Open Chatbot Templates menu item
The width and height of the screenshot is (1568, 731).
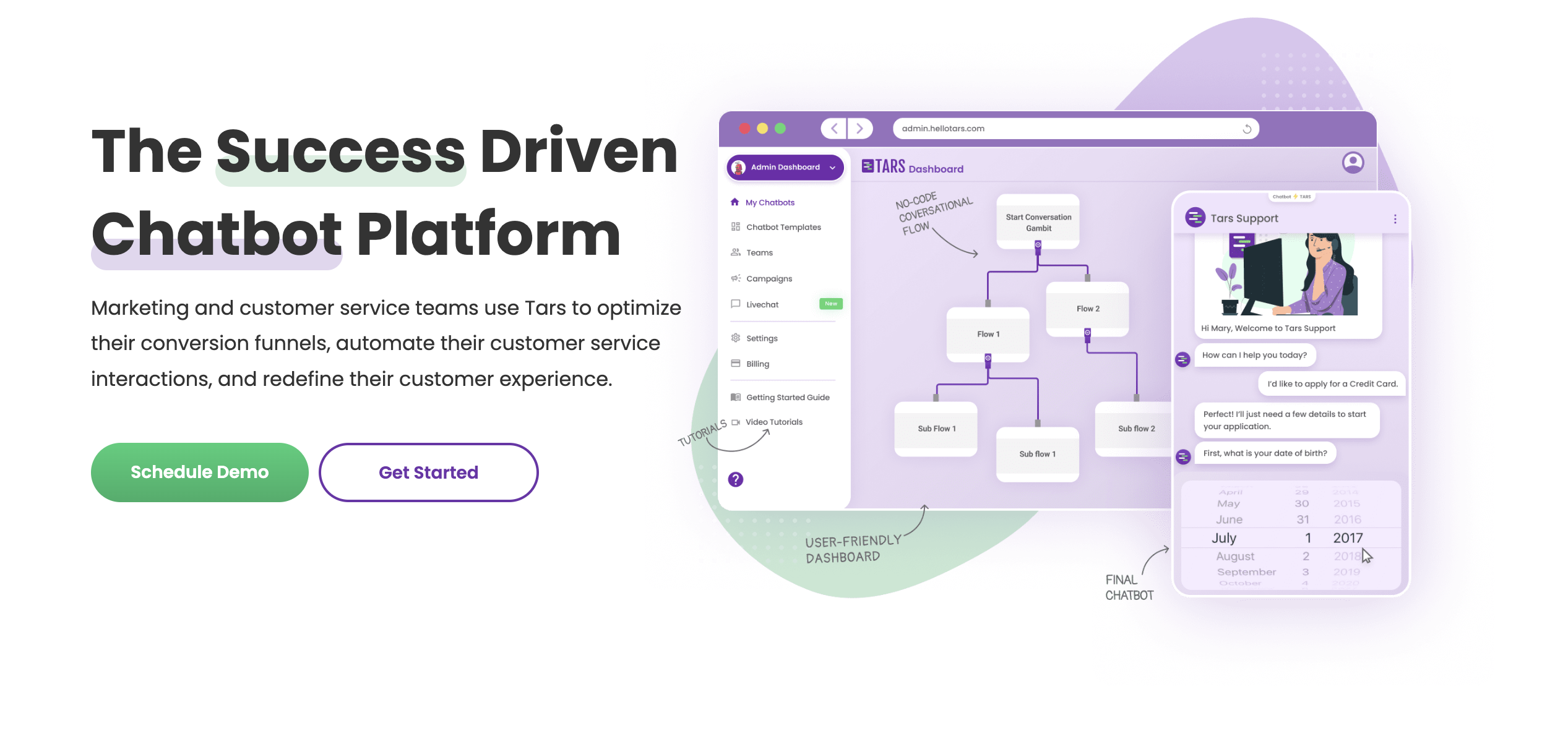tap(783, 227)
